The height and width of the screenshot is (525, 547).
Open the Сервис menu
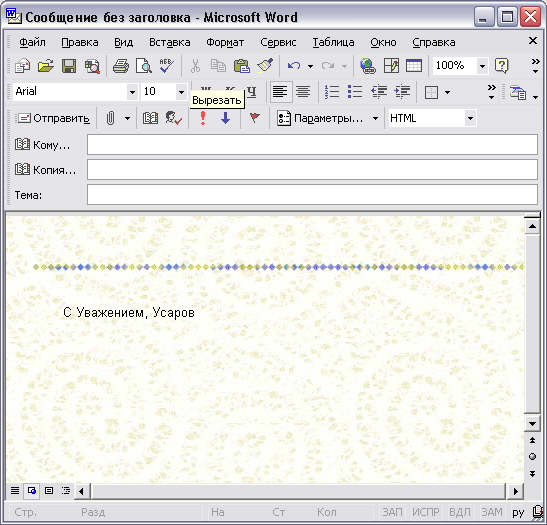coord(278,42)
